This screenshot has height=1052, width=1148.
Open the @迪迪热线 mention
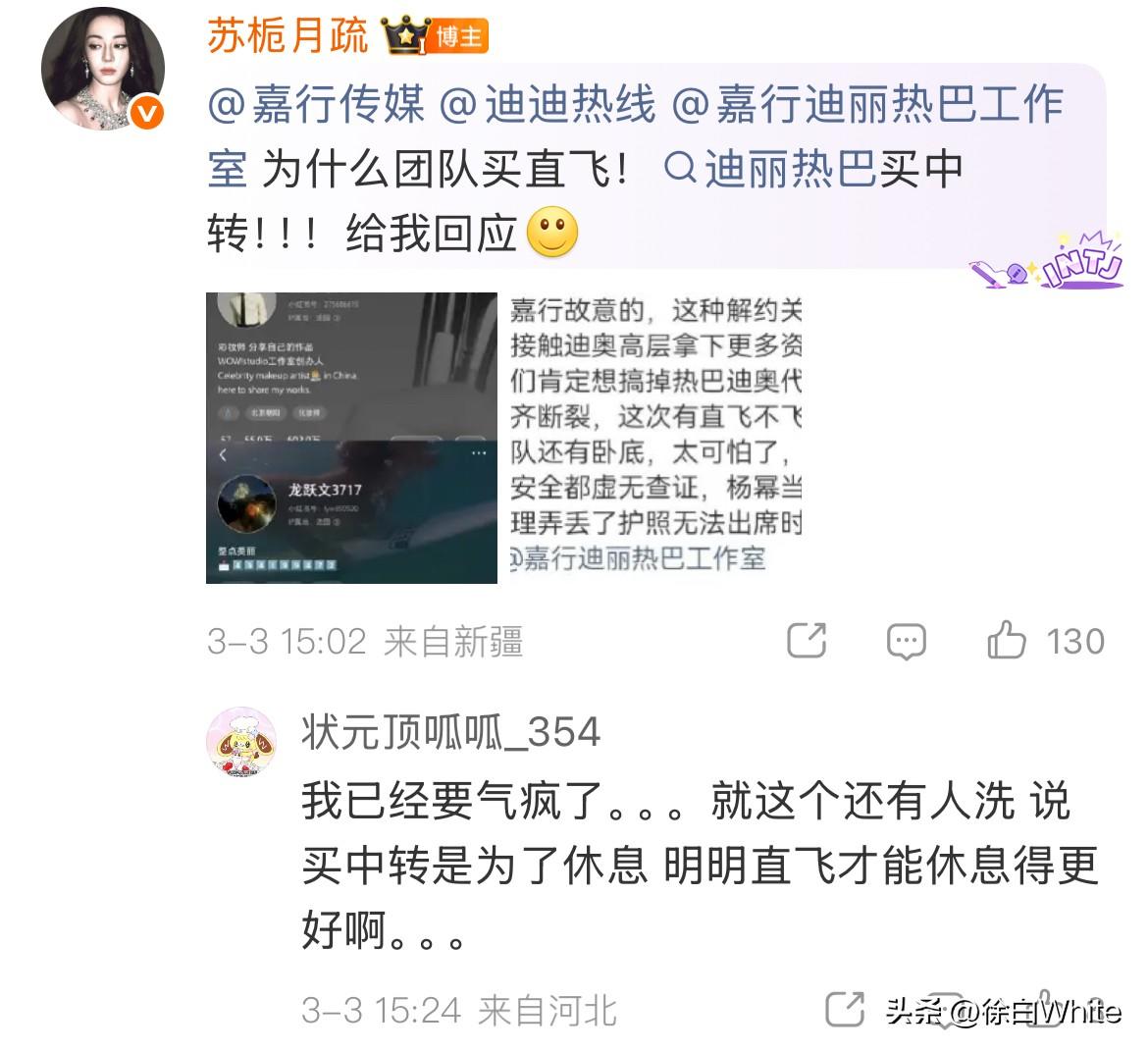pyautogui.click(x=548, y=104)
